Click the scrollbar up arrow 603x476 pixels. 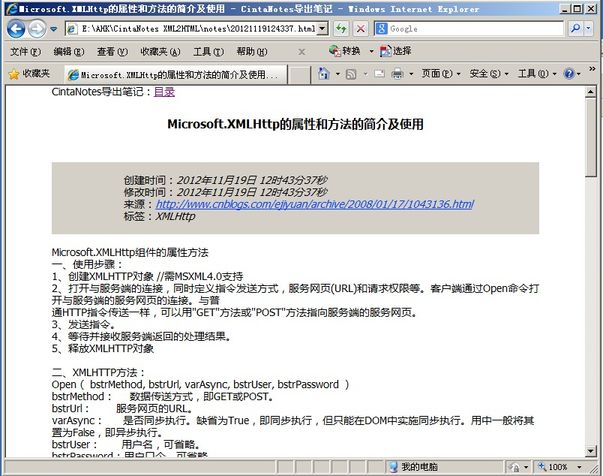(x=590, y=92)
